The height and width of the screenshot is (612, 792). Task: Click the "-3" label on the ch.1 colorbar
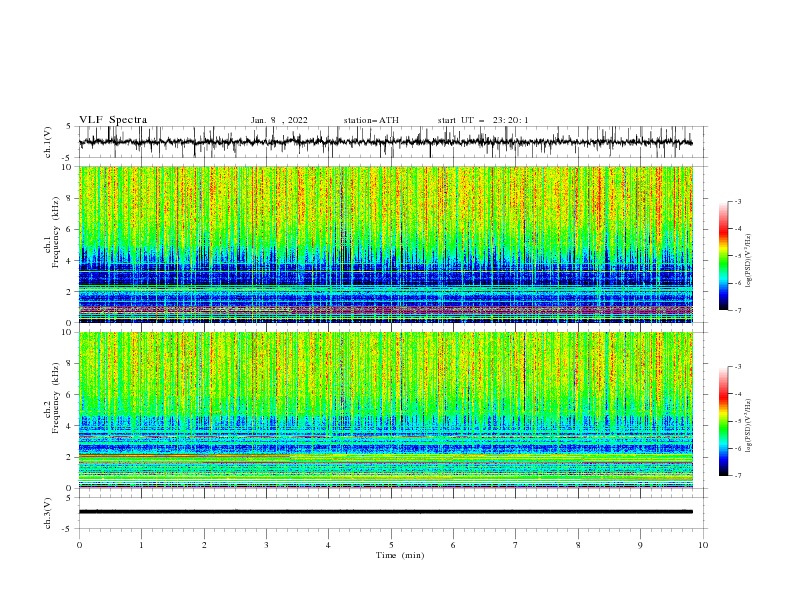click(738, 201)
